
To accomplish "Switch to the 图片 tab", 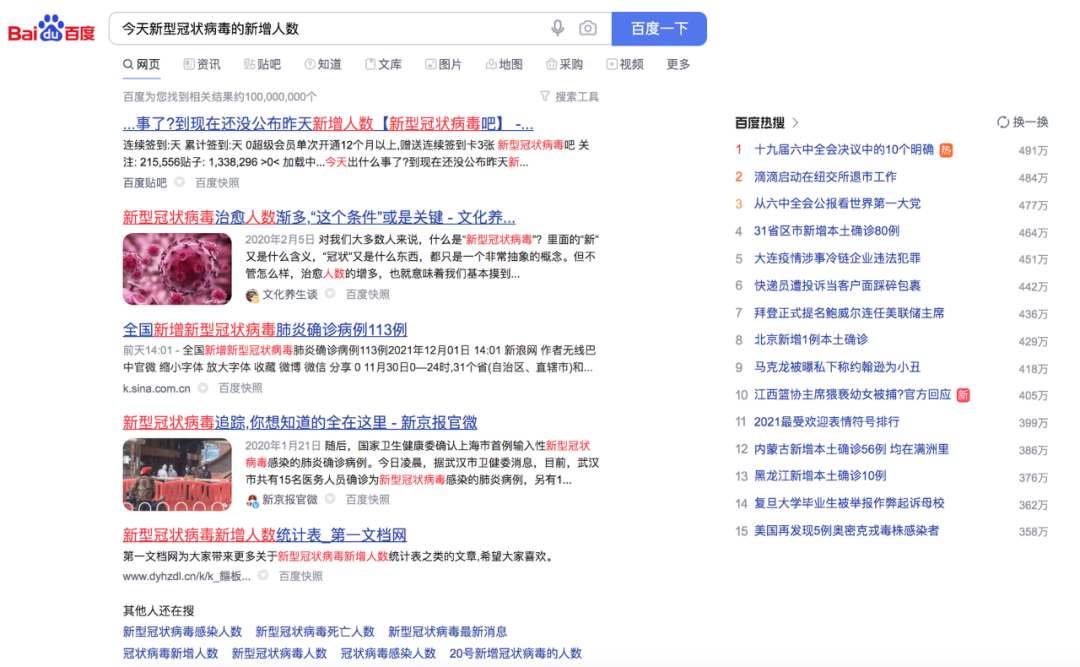I will click(x=444, y=65).
